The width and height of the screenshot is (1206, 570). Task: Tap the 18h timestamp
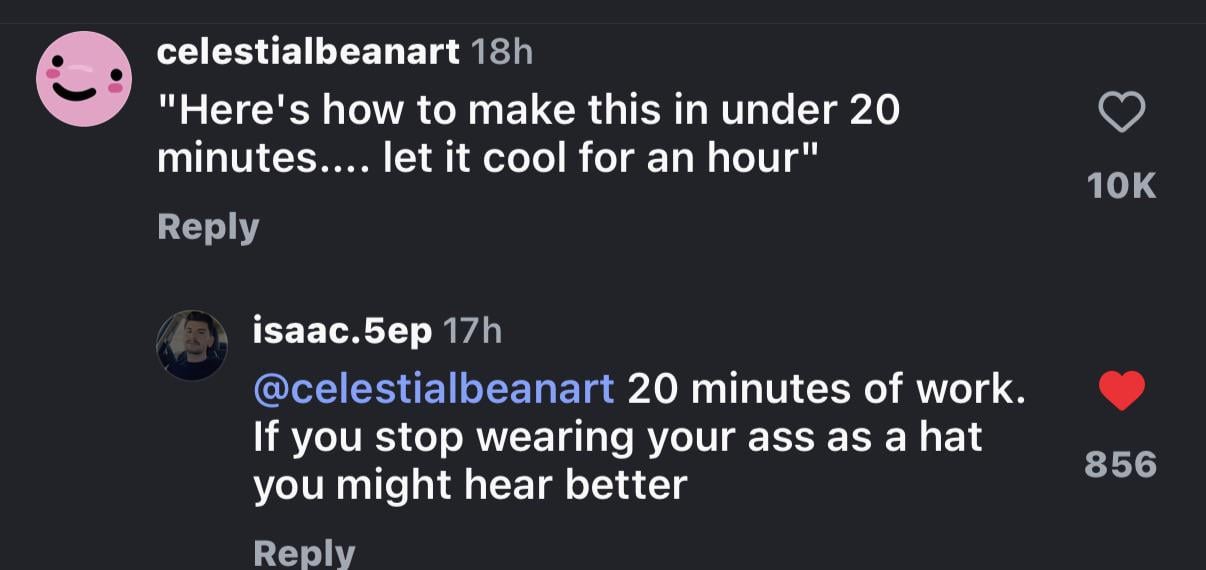pos(501,53)
